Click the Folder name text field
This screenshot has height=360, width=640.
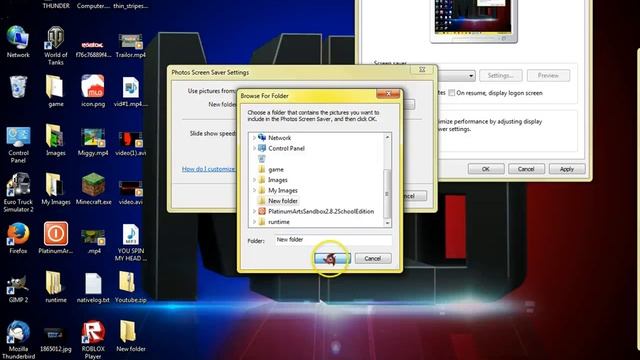(333, 240)
